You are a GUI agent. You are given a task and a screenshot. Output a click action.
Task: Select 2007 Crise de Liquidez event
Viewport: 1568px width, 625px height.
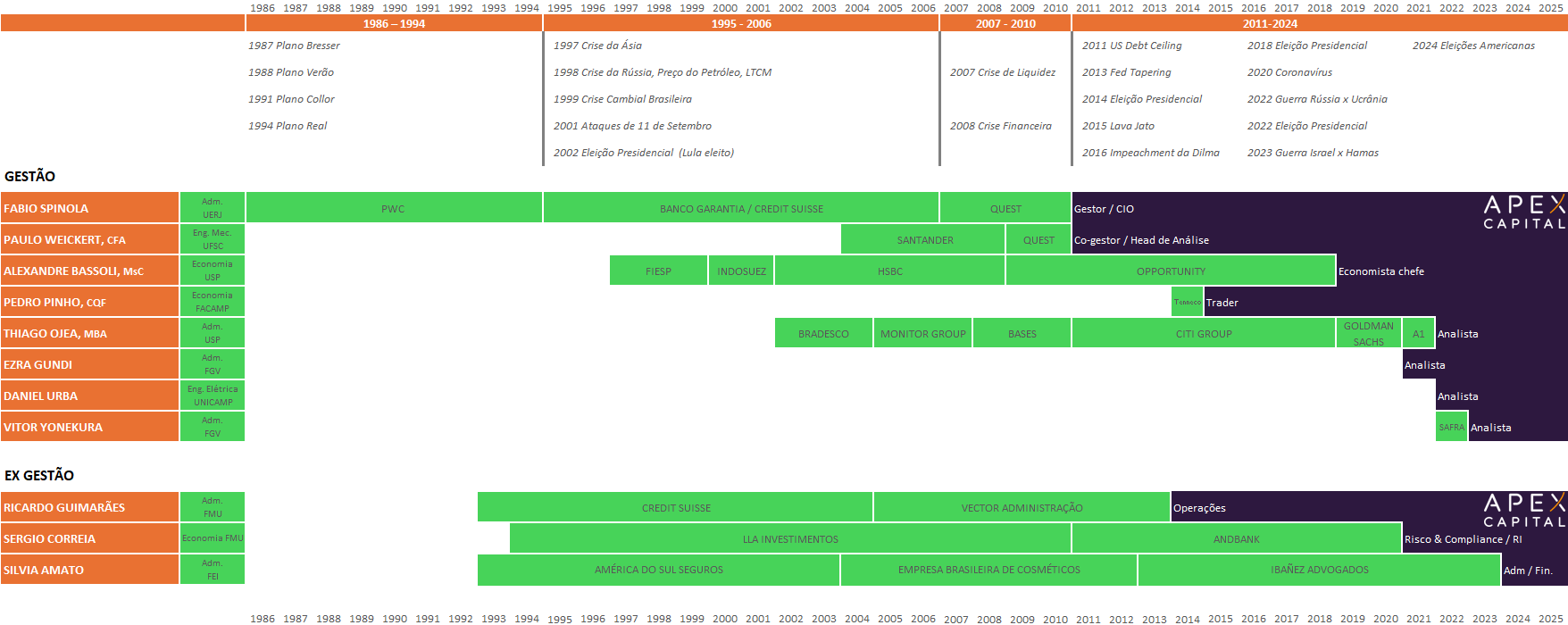tap(1002, 72)
